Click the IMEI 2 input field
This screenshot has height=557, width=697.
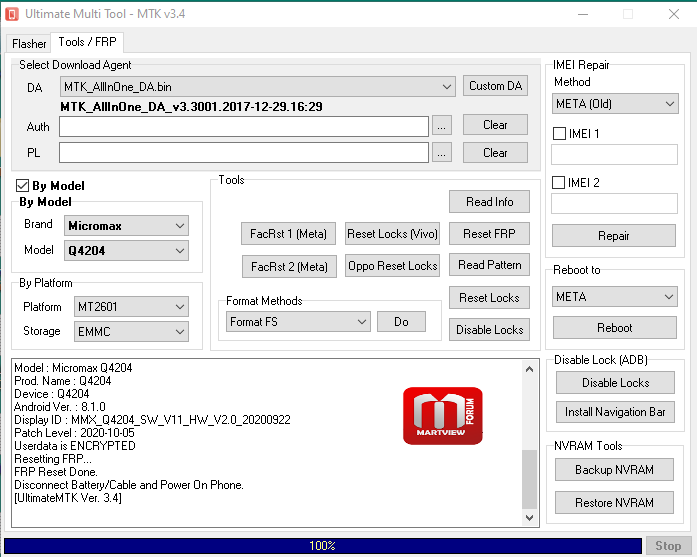point(614,203)
